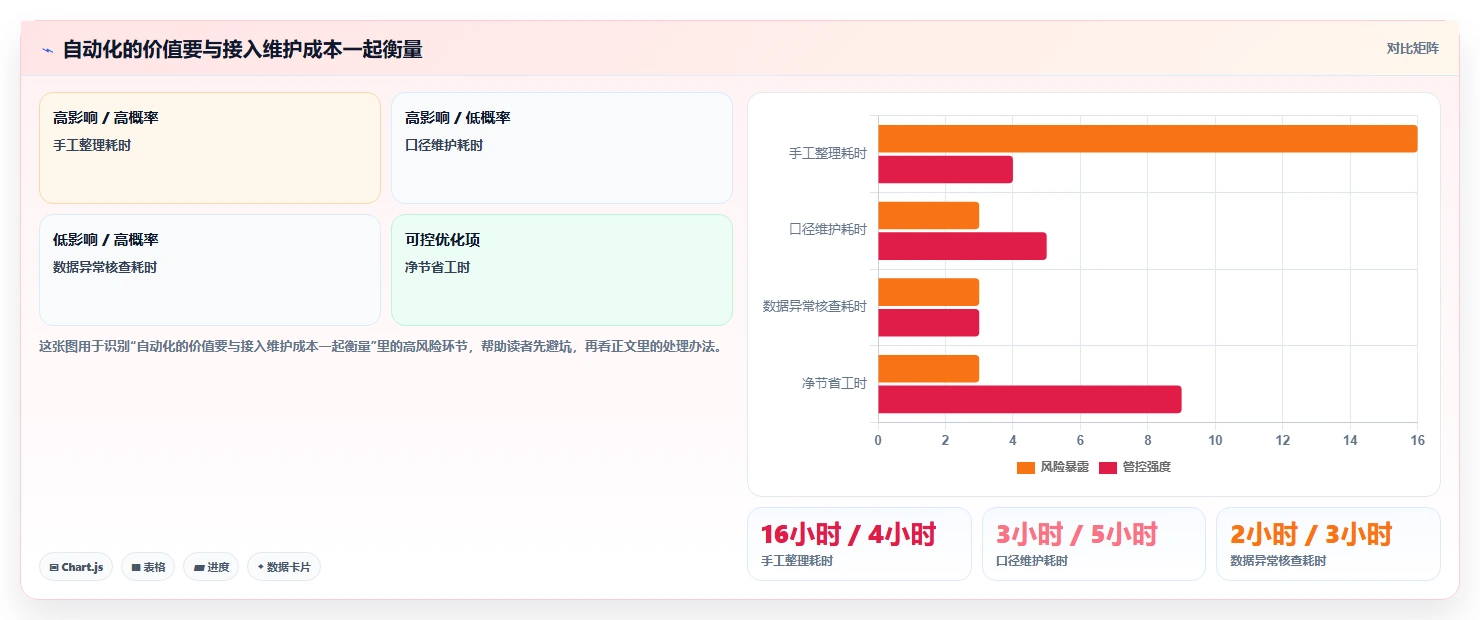Click the 风险暴露 legend text

coord(1064,467)
